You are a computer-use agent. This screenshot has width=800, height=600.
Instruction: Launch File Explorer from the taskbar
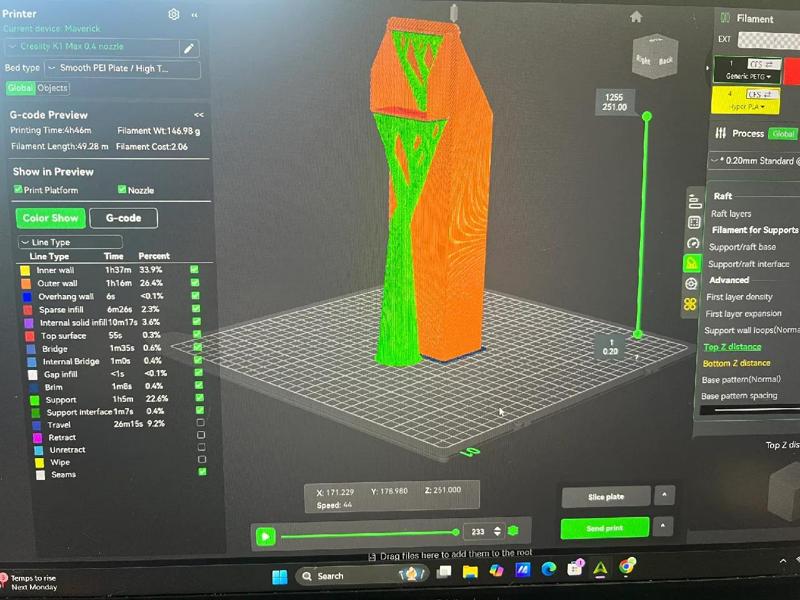(x=470, y=570)
